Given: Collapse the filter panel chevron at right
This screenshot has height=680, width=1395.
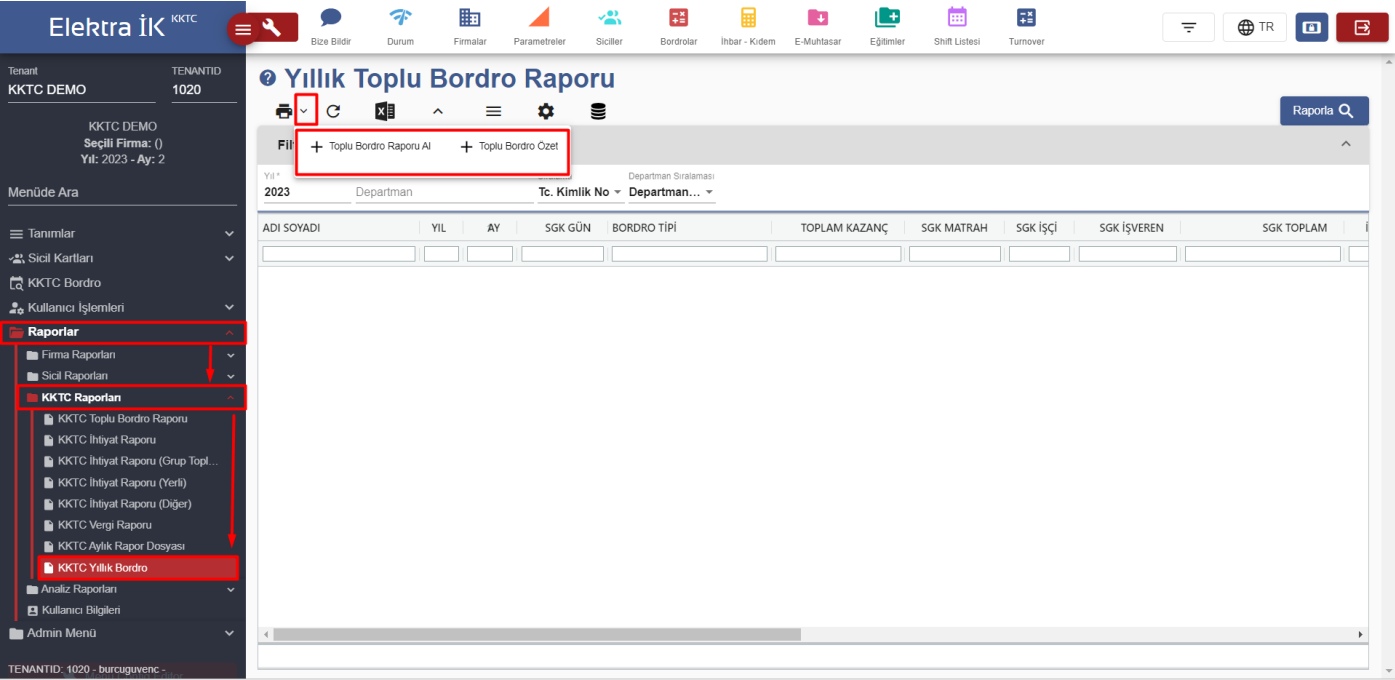Looking at the screenshot, I should (1346, 144).
